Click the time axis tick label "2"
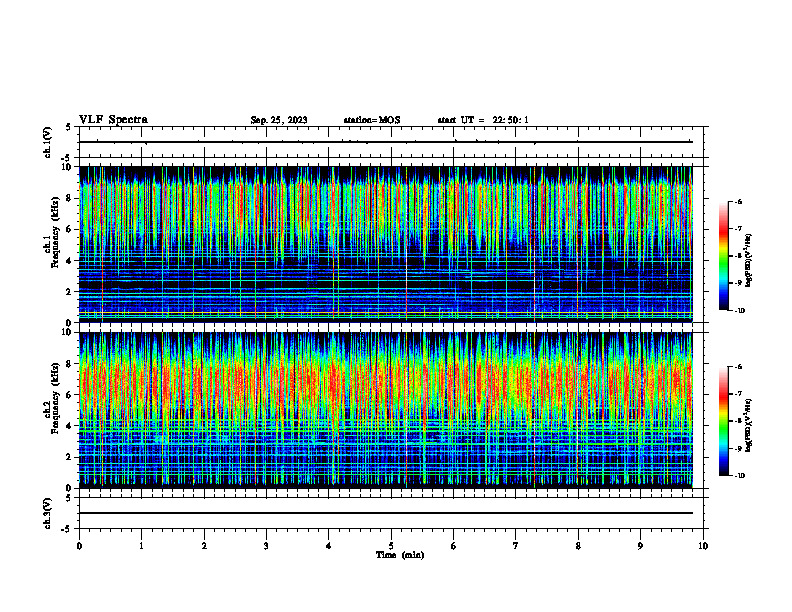Image resolution: width=792 pixels, height=612 pixels. coord(204,546)
